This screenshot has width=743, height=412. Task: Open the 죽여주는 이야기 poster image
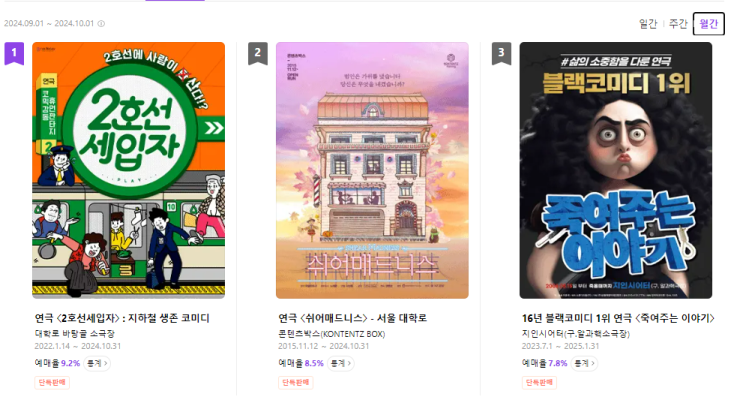[x=616, y=170]
